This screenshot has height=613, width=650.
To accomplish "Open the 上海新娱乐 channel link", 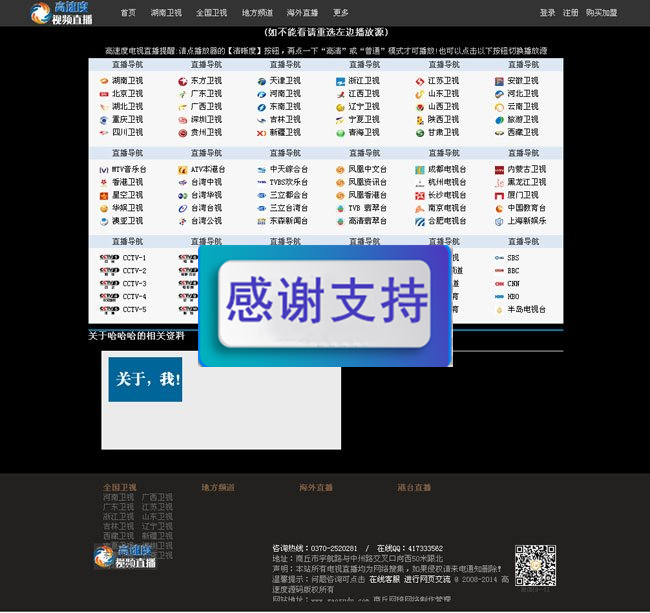I will (526, 221).
